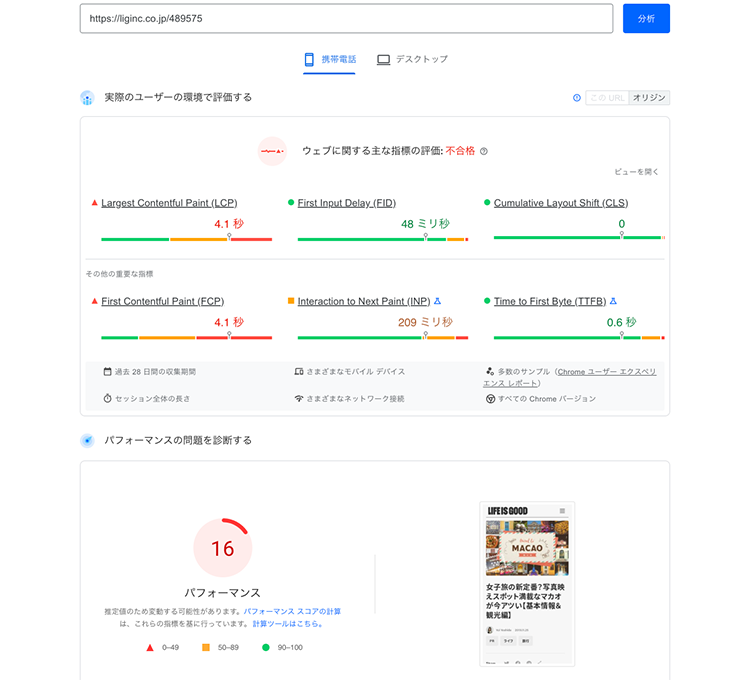Viewport: 750px width, 680px height.
Task: Click the 0.6 秒 TTFB value
Action: pos(621,322)
